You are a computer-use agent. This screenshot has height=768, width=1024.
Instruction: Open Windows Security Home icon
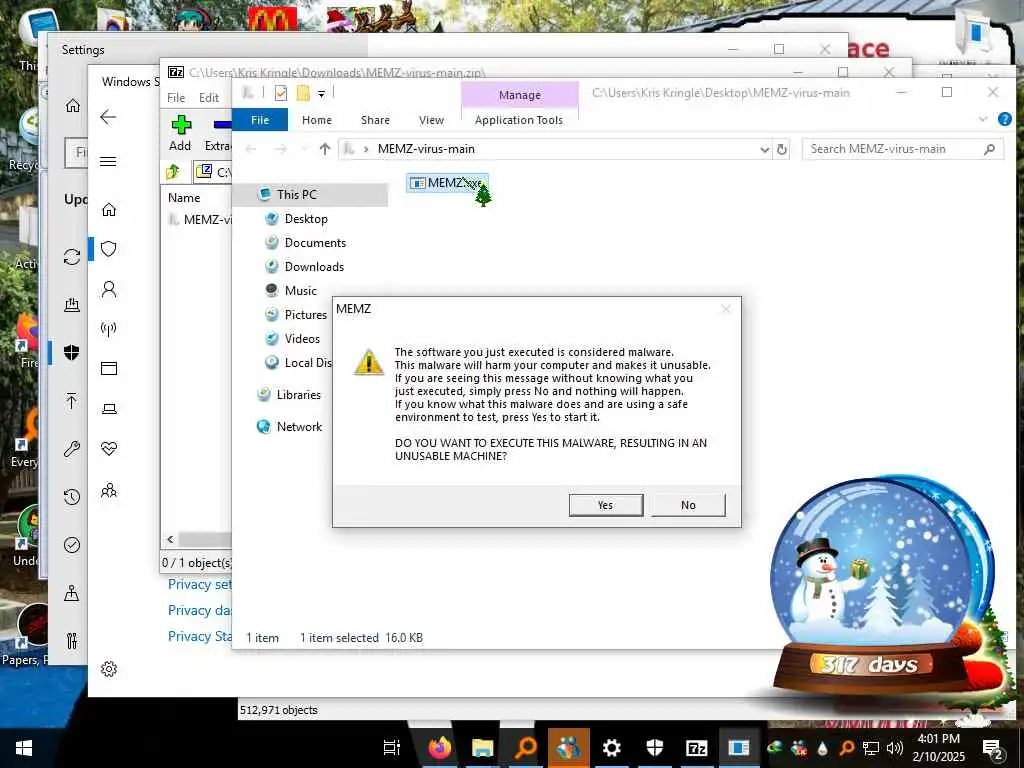point(109,209)
